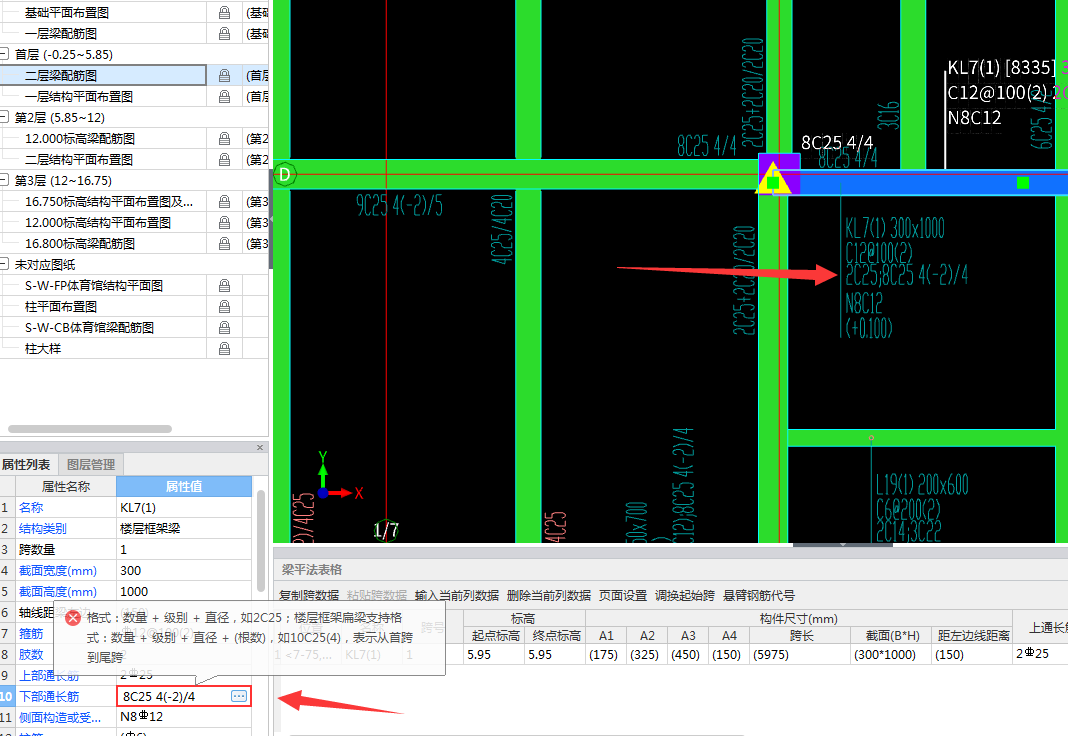Image resolution: width=1068 pixels, height=736 pixels.
Task: Select 二层梁配筋图 drawing in tree
Action: (x=61, y=76)
